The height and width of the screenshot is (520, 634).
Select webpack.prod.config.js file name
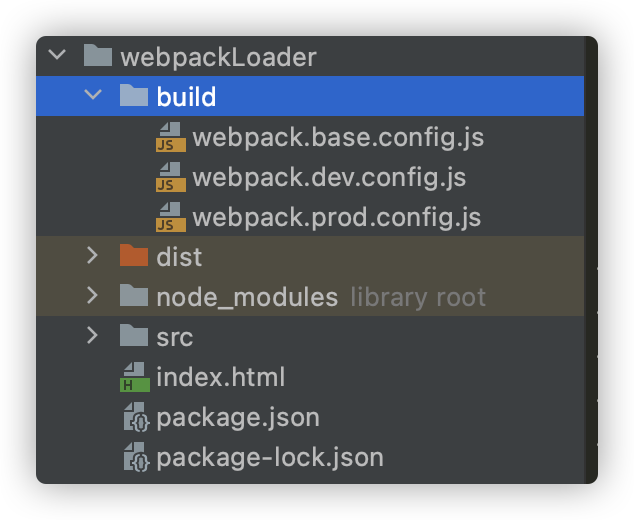[337, 218]
